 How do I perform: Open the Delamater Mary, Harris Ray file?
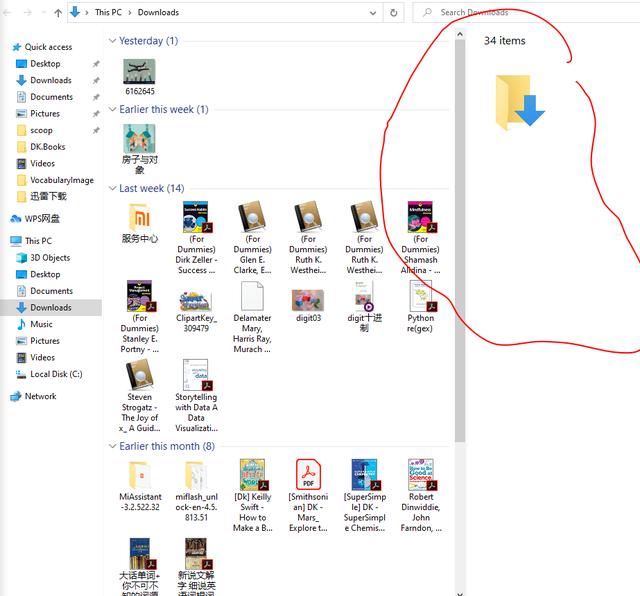tap(252, 316)
